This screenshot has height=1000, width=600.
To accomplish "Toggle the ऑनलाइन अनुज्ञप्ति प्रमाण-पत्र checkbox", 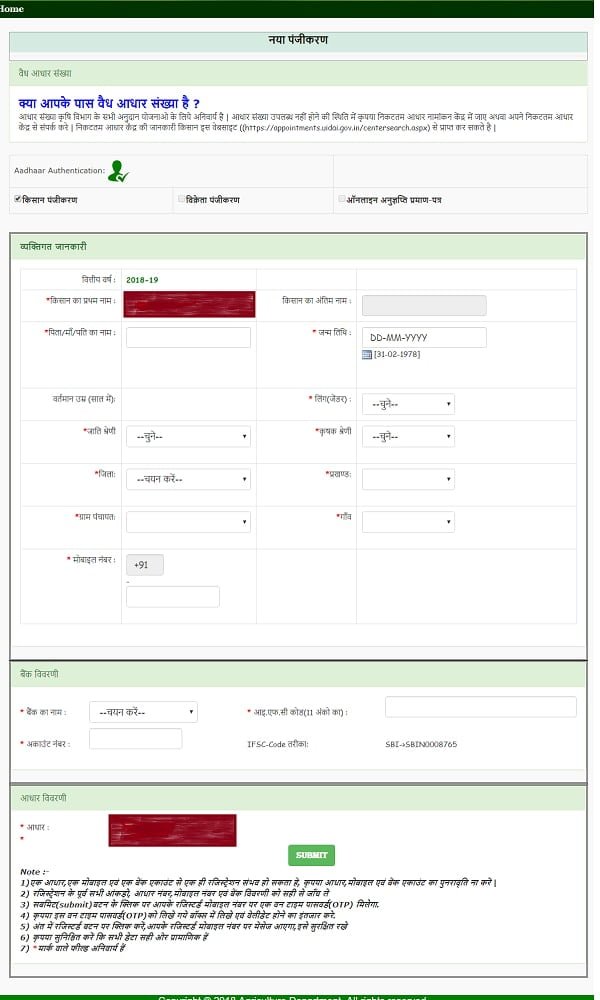I will pos(342,199).
